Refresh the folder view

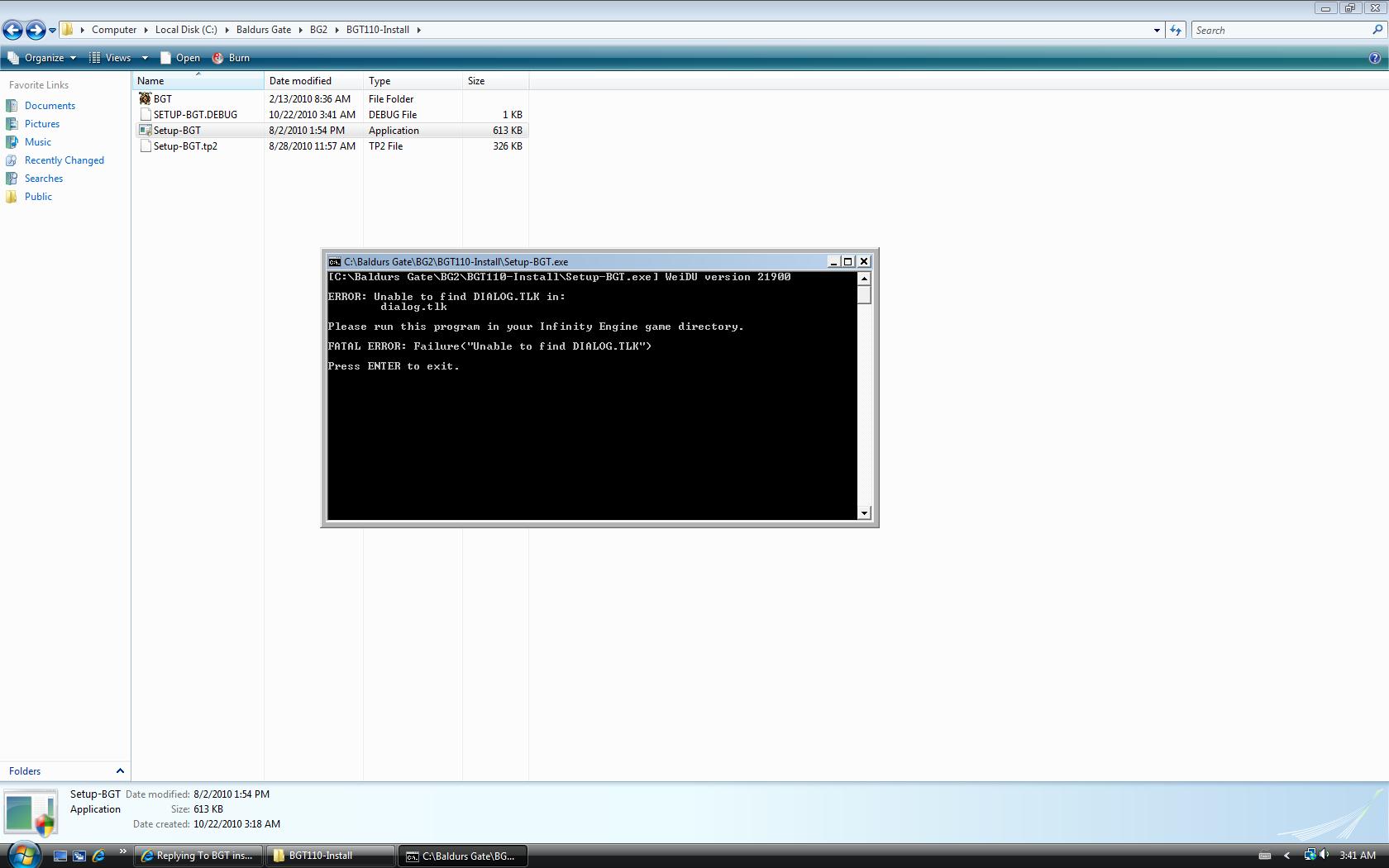click(1176, 30)
